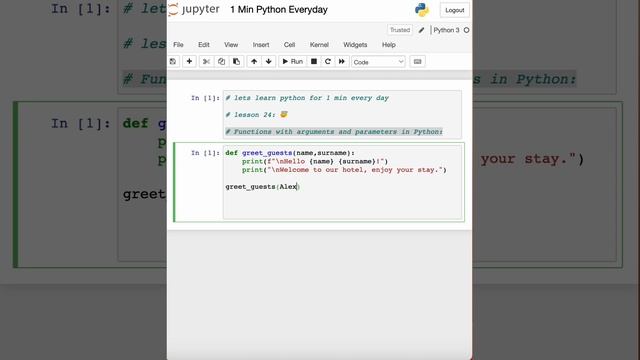
Task: Open the cell type Code dropdown
Action: [378, 62]
